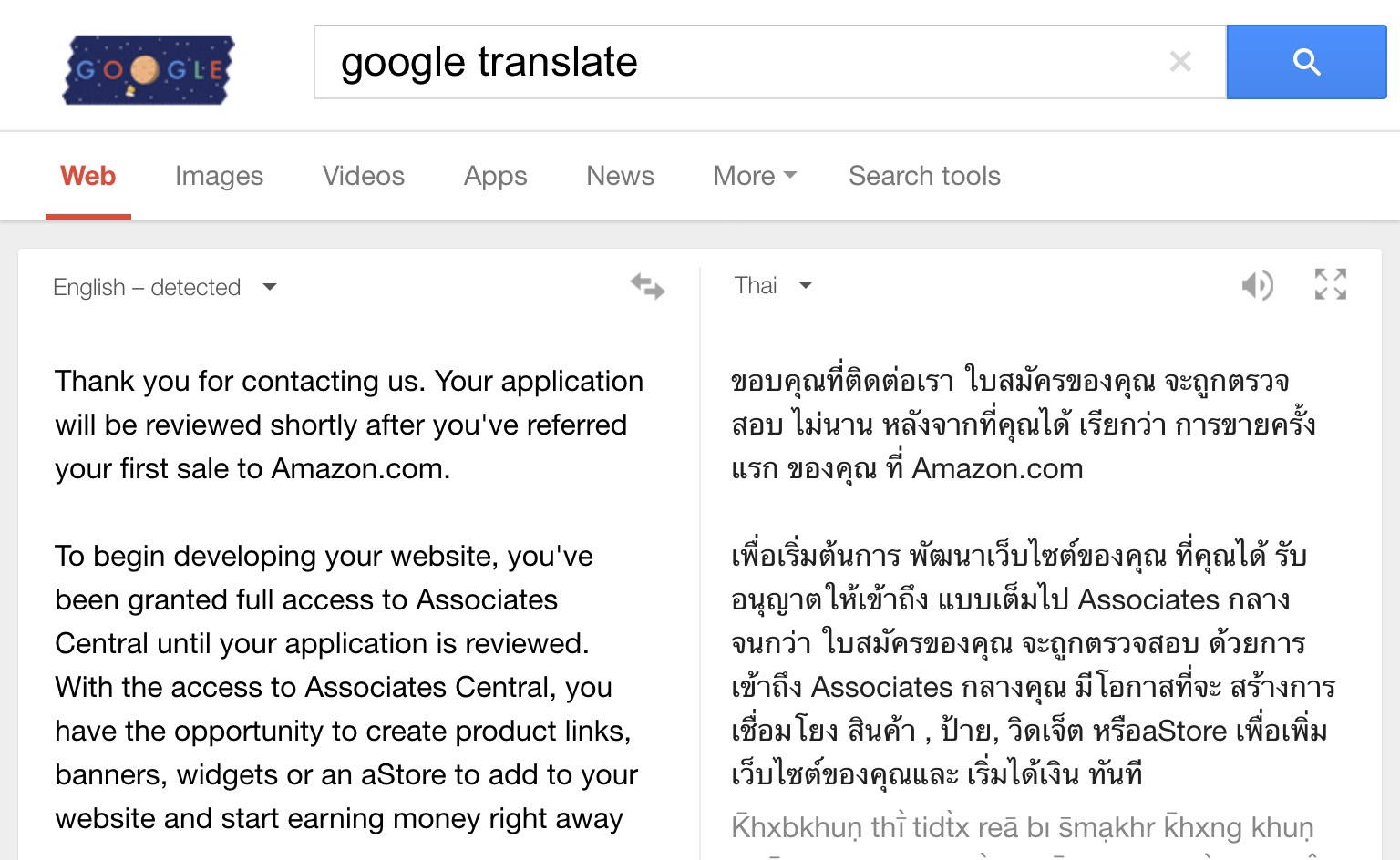1400x860 pixels.
Task: Show the News results tab
Action: coord(620,176)
